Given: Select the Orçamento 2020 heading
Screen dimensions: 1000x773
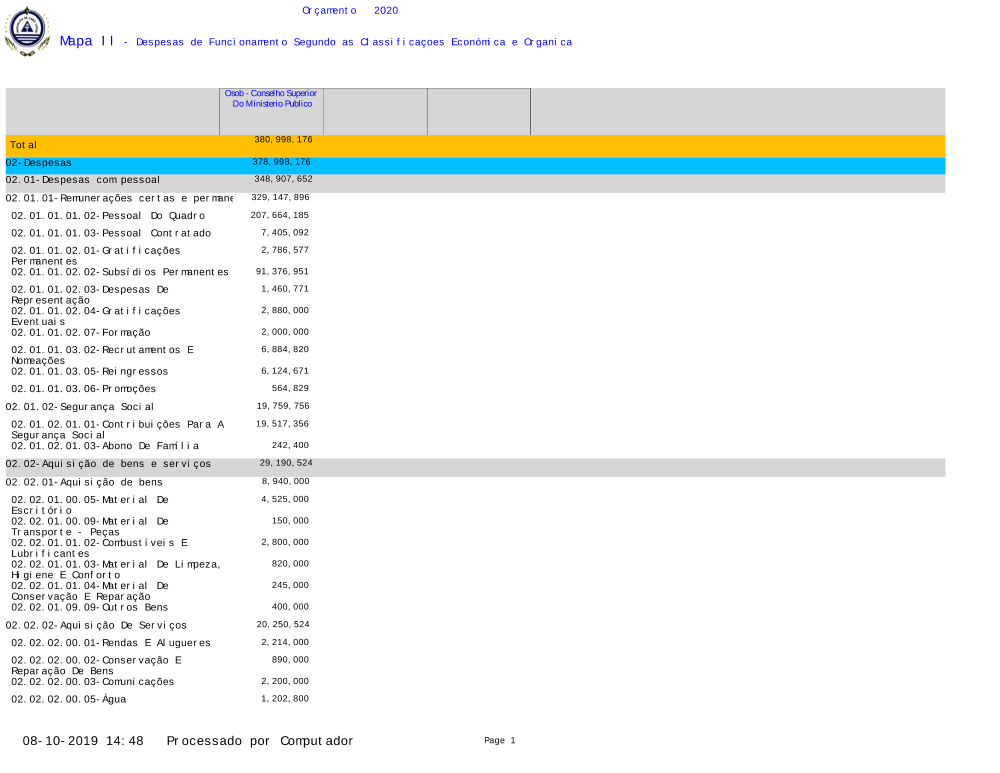Looking at the screenshot, I should point(349,10).
